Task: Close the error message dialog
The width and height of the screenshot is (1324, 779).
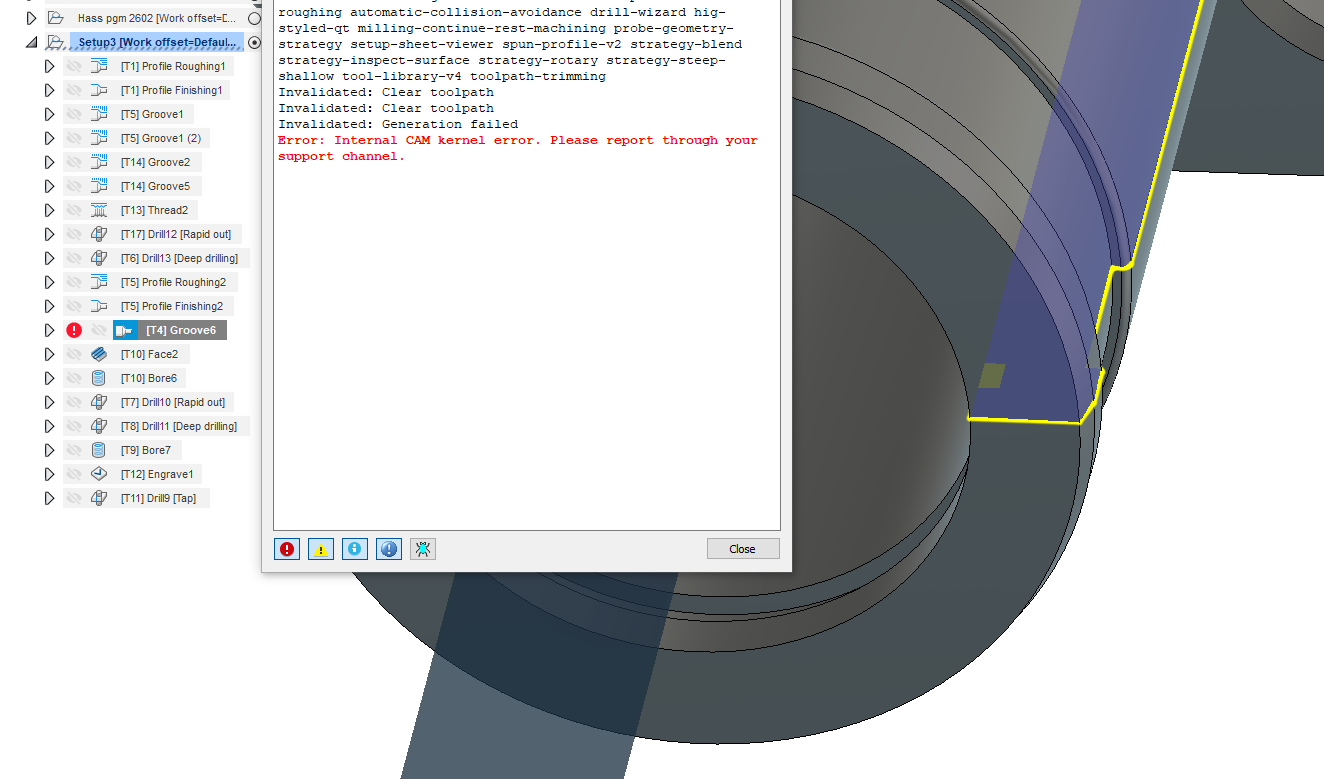Action: 743,548
